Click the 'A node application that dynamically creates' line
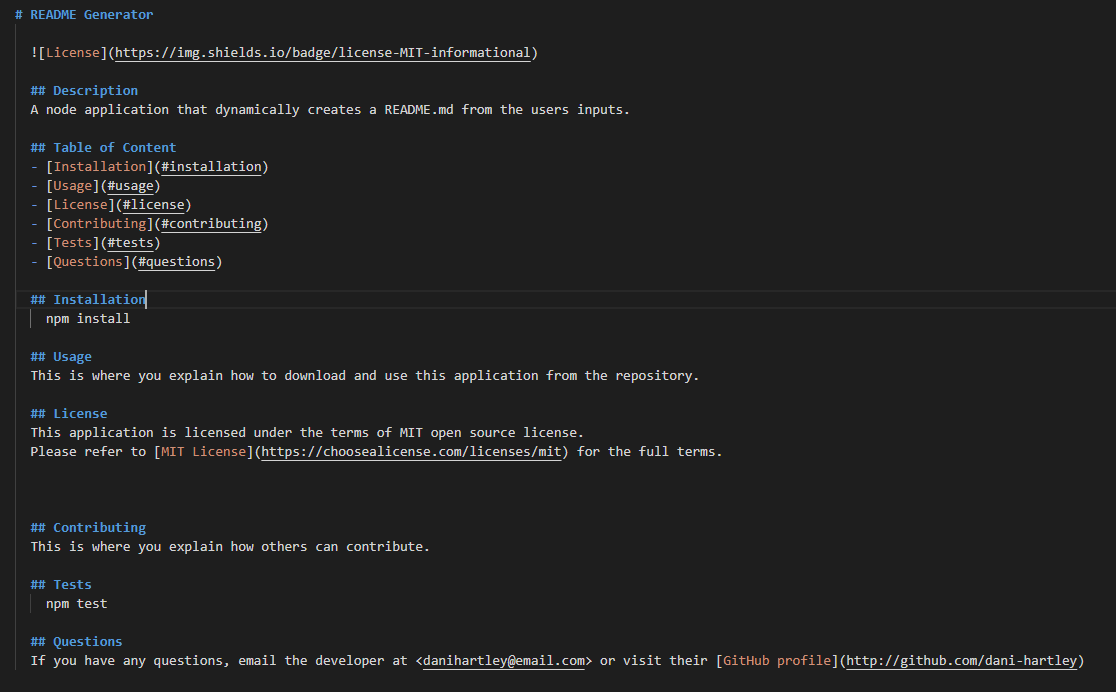Image resolution: width=1116 pixels, height=692 pixels. pos(330,110)
